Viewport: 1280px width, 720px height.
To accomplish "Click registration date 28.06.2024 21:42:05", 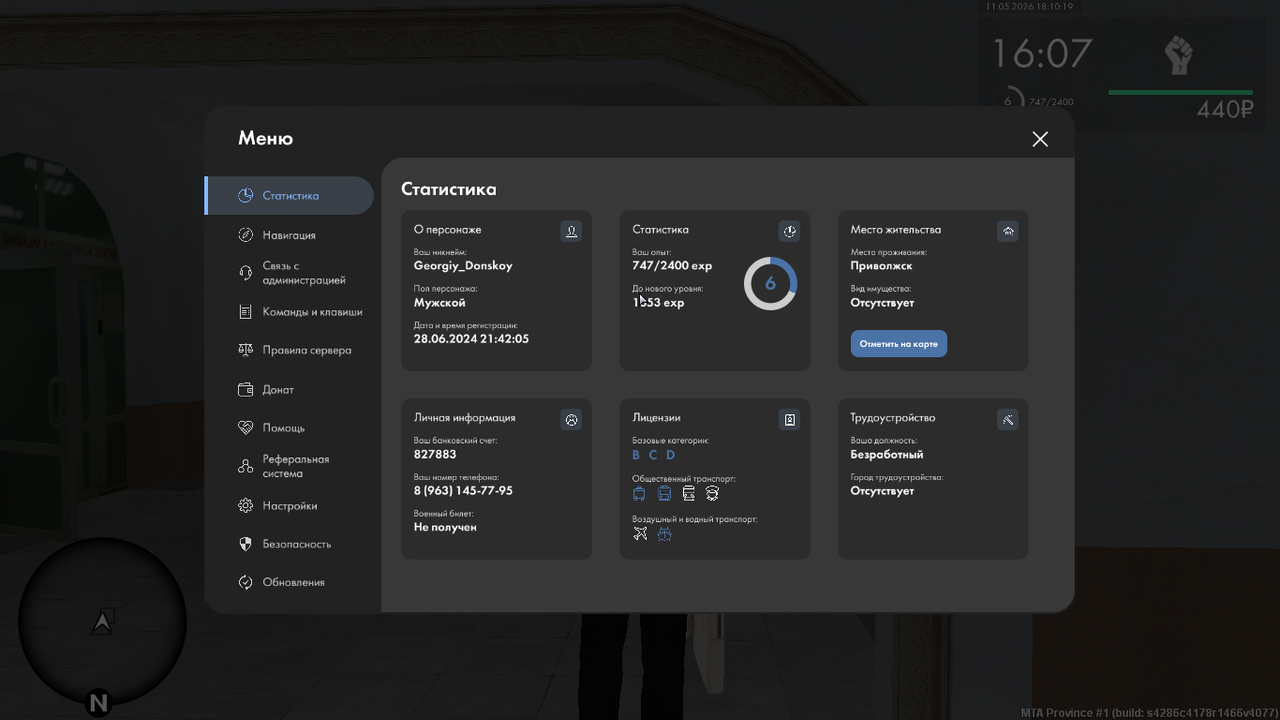I will [x=471, y=339].
